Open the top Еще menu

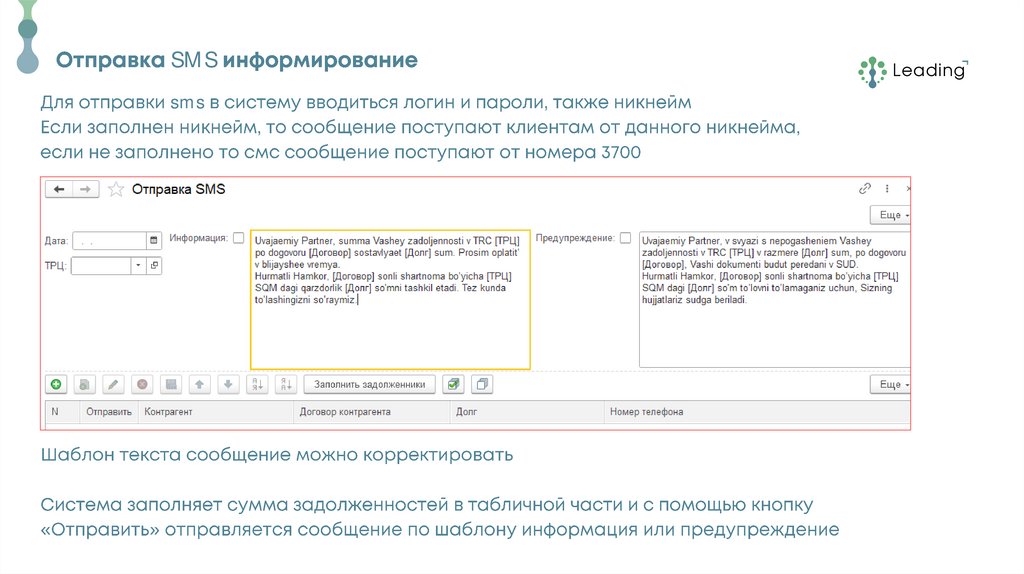pos(890,215)
